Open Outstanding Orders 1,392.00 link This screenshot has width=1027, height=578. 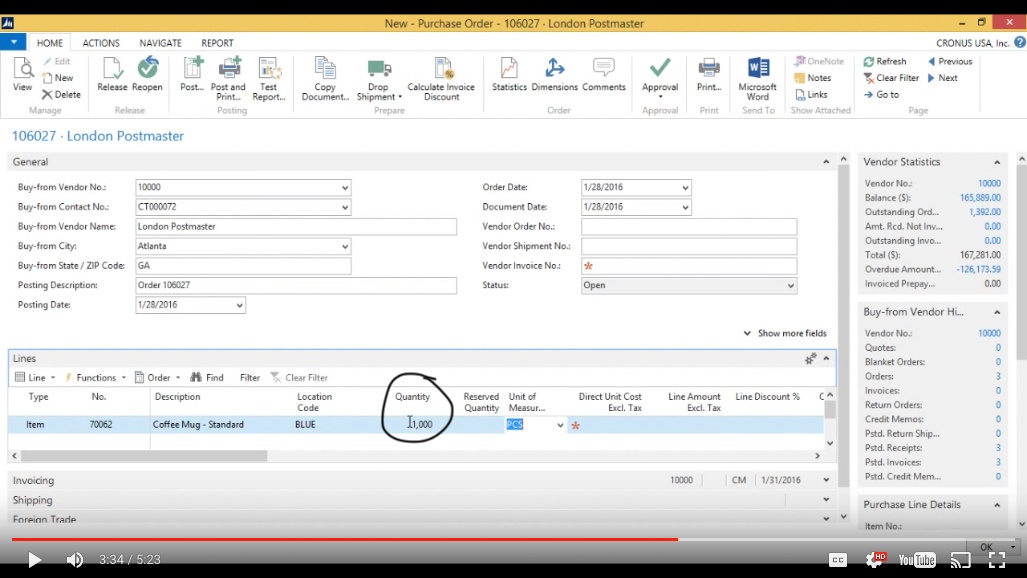point(984,212)
